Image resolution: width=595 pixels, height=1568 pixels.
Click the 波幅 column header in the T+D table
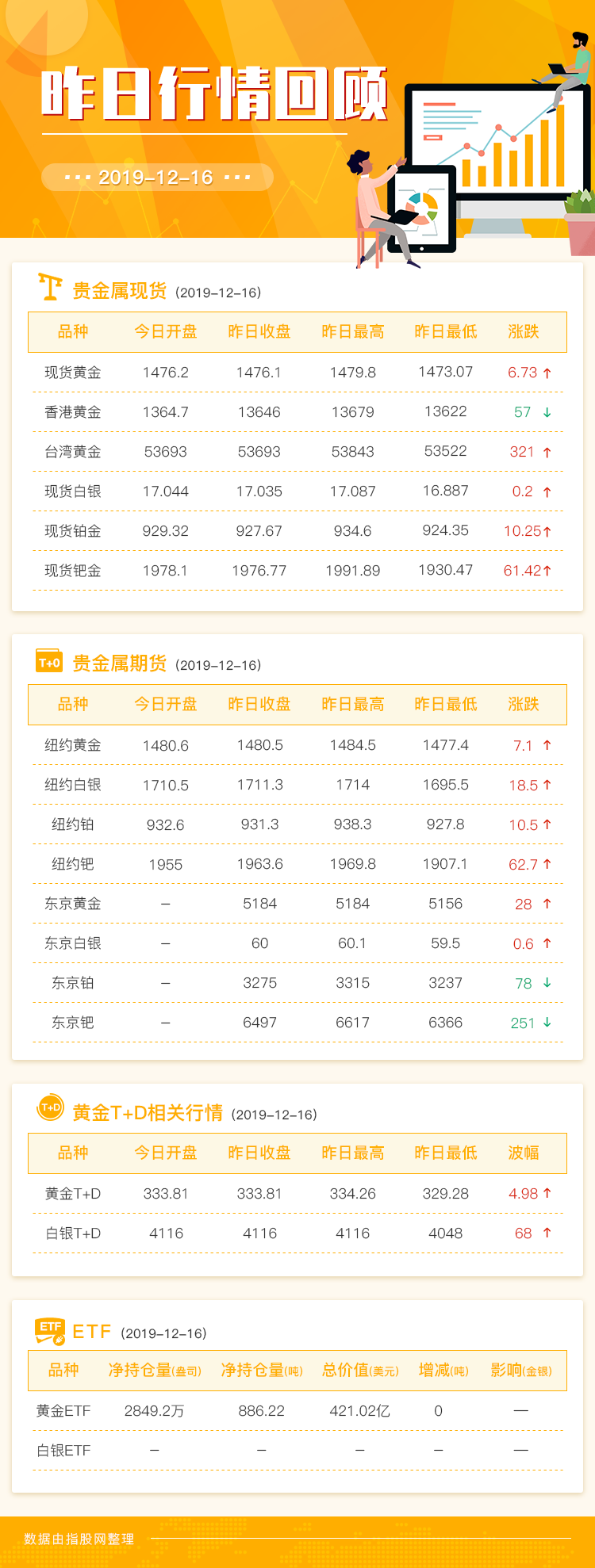(524, 1153)
